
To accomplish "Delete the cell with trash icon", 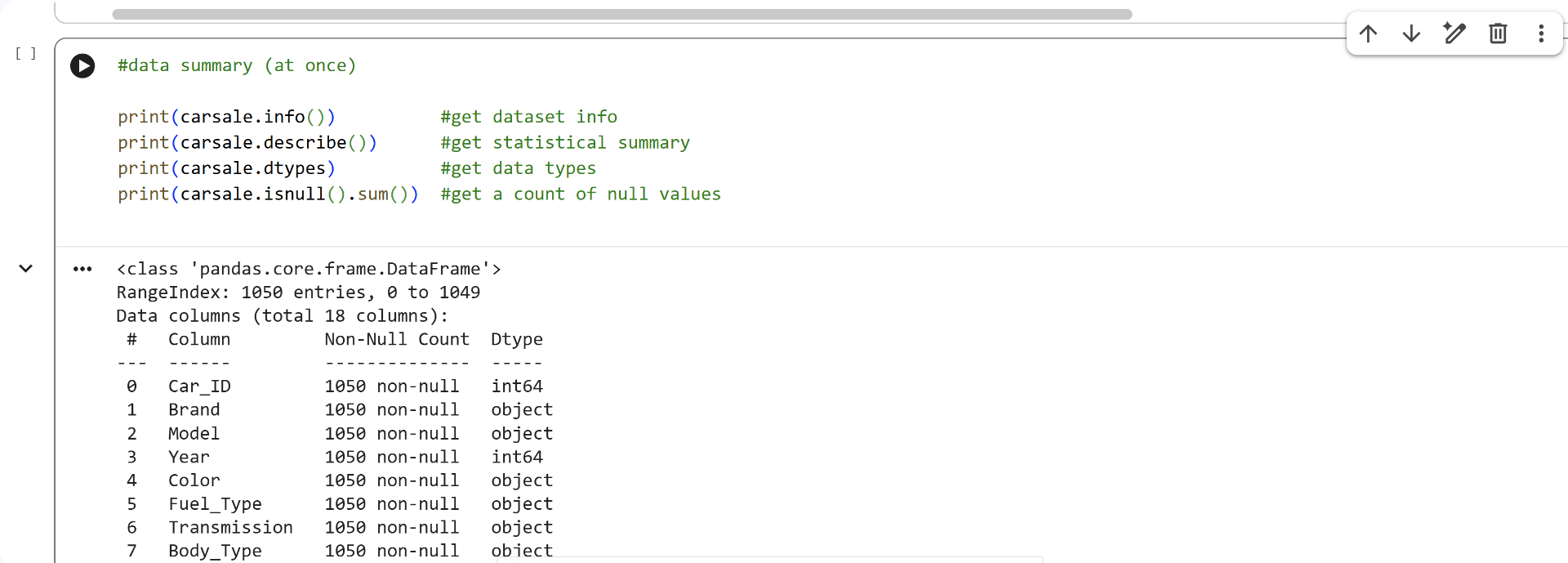I will pos(1498,34).
